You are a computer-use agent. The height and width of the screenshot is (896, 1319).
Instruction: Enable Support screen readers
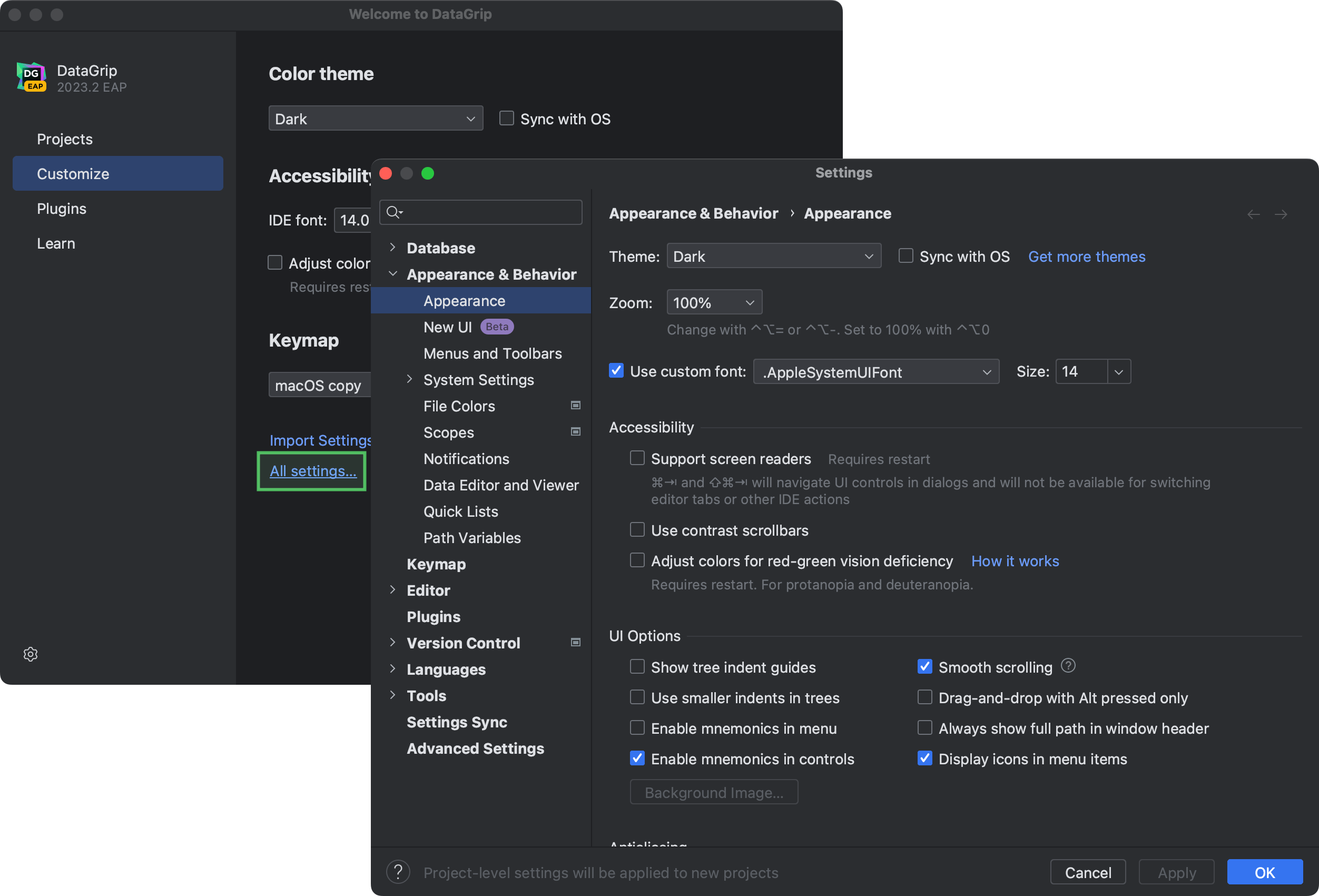(637, 458)
